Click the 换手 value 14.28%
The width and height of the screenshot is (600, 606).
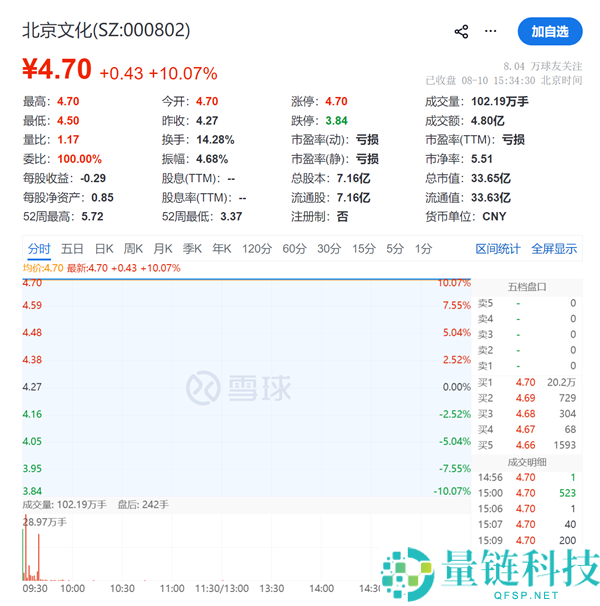215,140
